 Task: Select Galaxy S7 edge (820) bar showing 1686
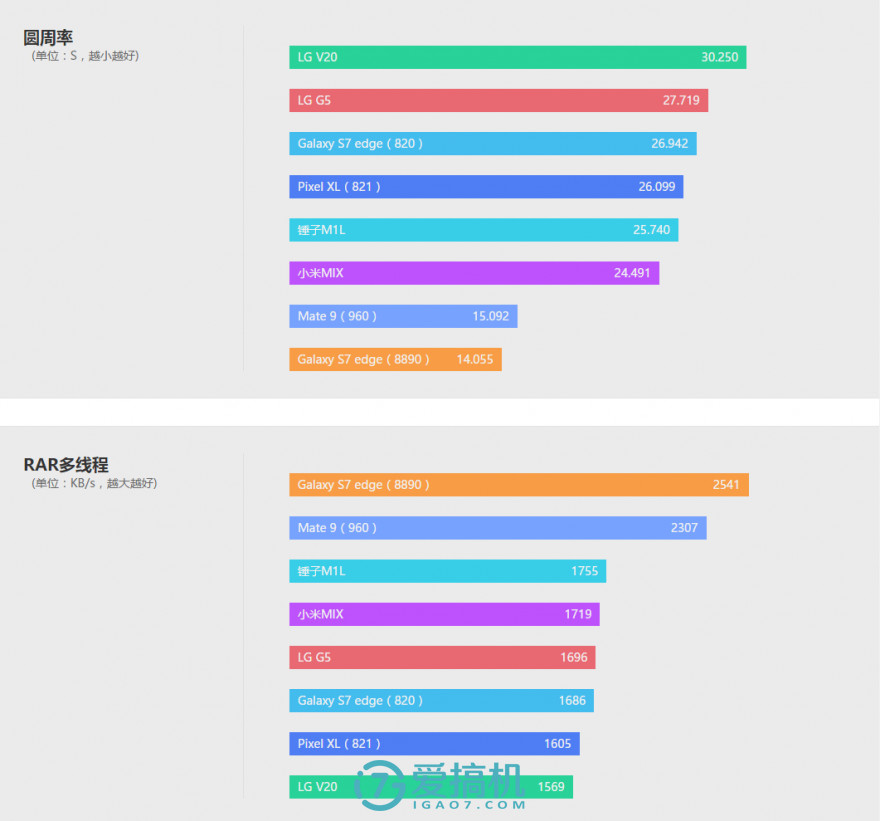(x=441, y=700)
